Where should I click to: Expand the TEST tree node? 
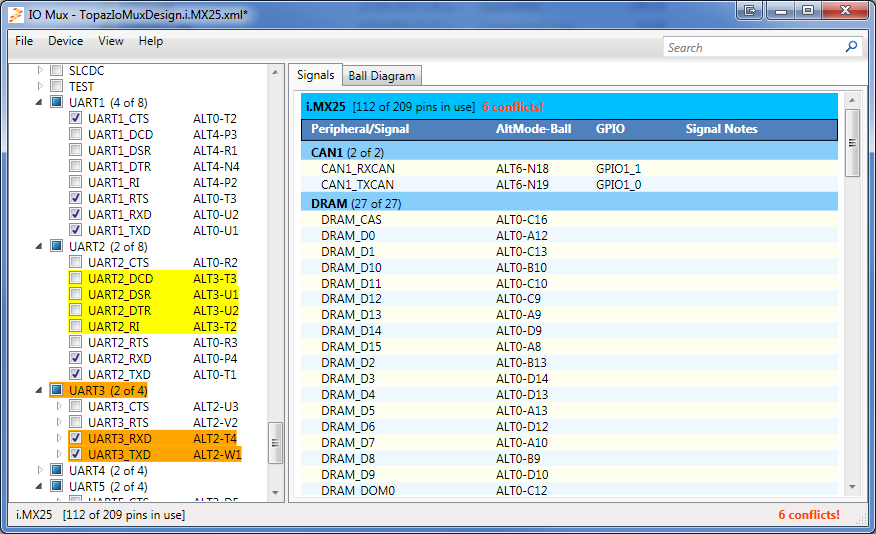(x=40, y=86)
